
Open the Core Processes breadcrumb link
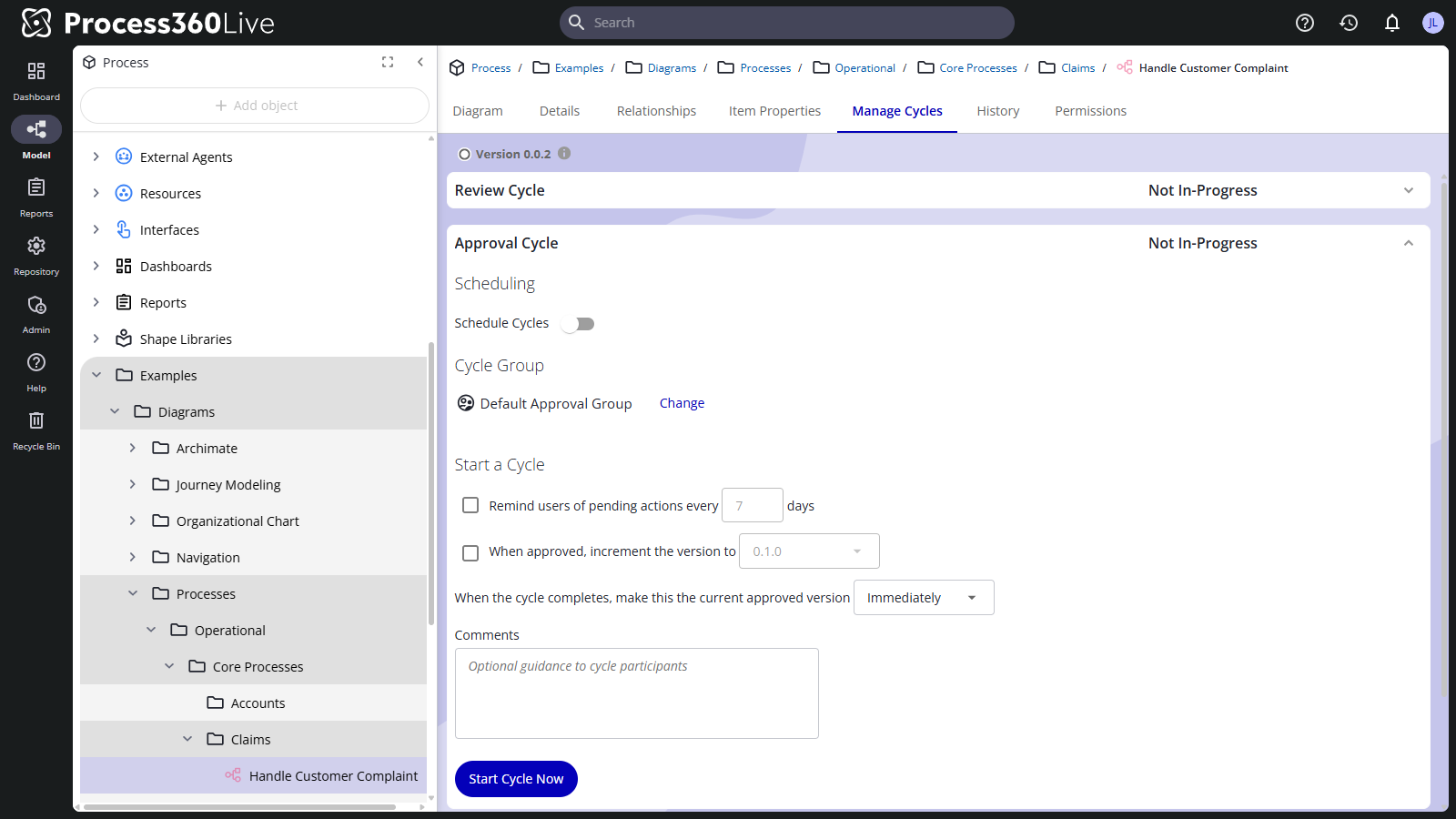pyautogui.click(x=978, y=67)
